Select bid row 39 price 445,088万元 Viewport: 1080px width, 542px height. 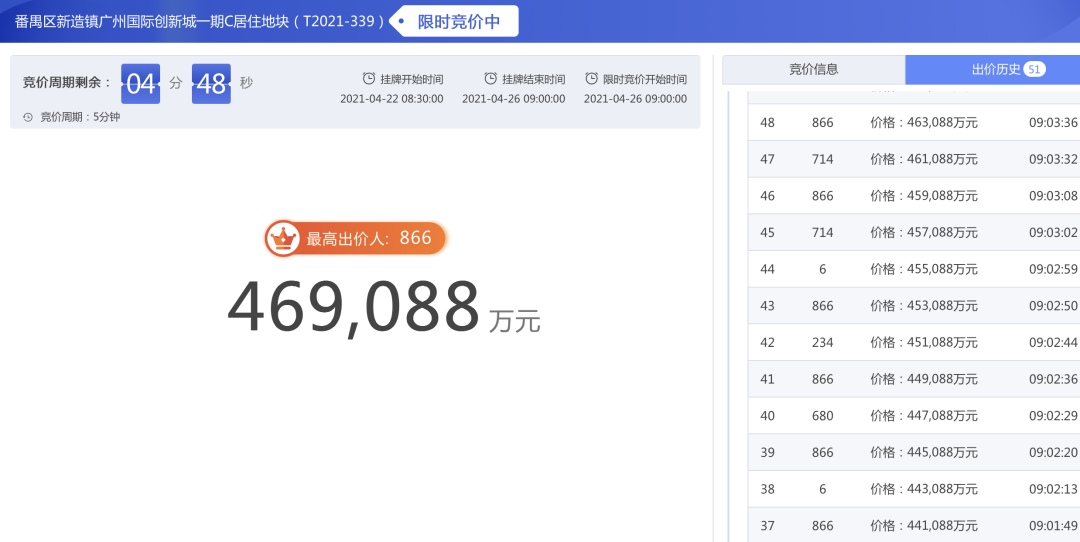pos(914,452)
